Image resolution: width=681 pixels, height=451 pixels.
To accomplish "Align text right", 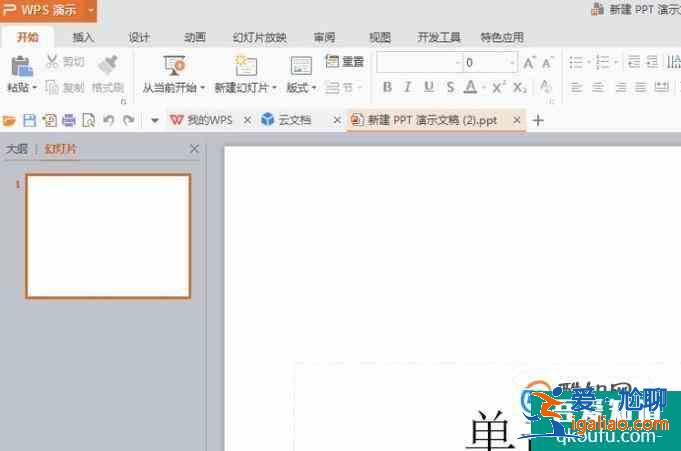I will (621, 87).
